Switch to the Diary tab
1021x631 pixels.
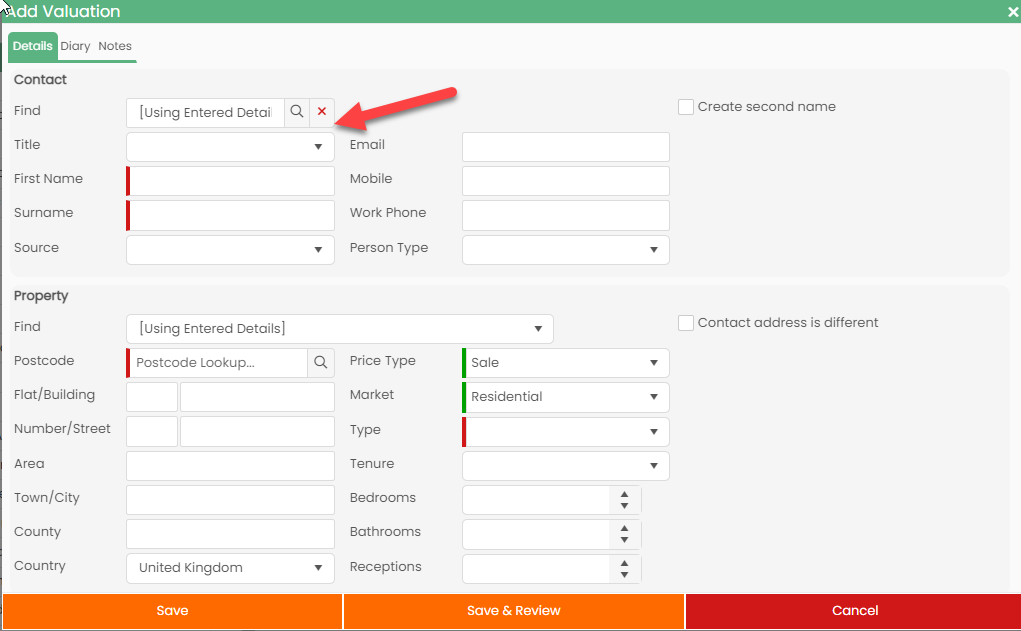[x=75, y=46]
